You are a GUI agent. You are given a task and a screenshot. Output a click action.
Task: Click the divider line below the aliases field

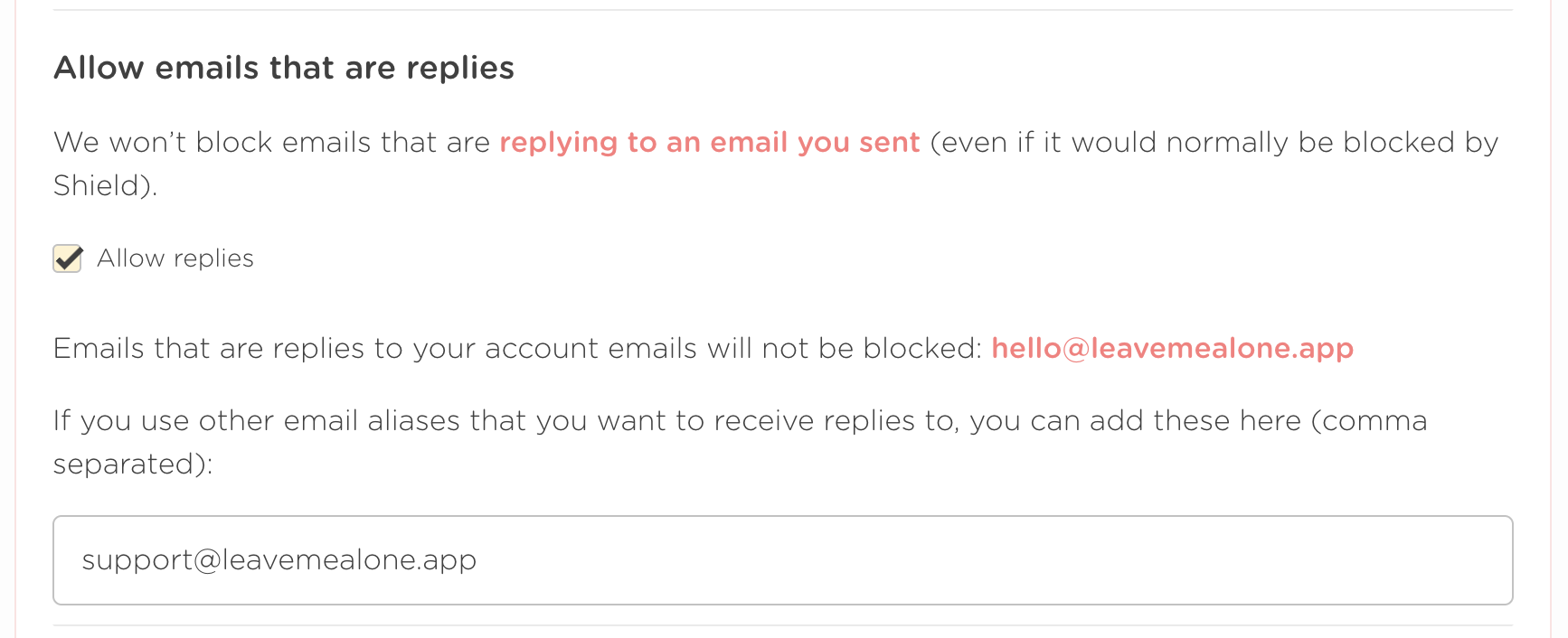782,625
